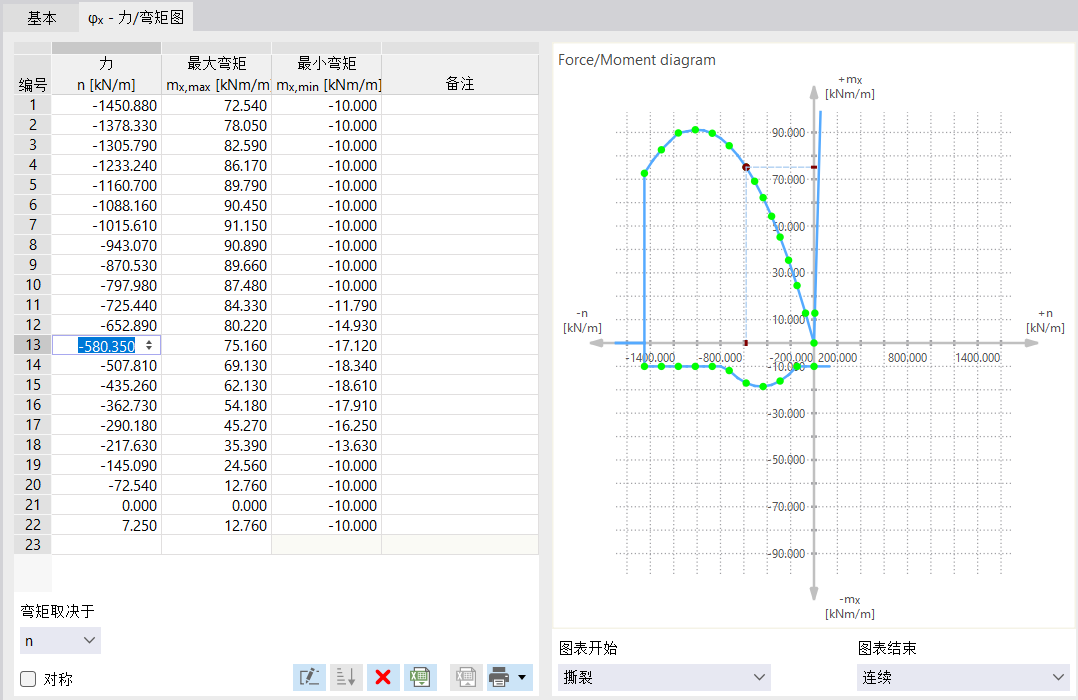Select the empty row header 23
This screenshot has height=700, width=1078.
pos(32,545)
